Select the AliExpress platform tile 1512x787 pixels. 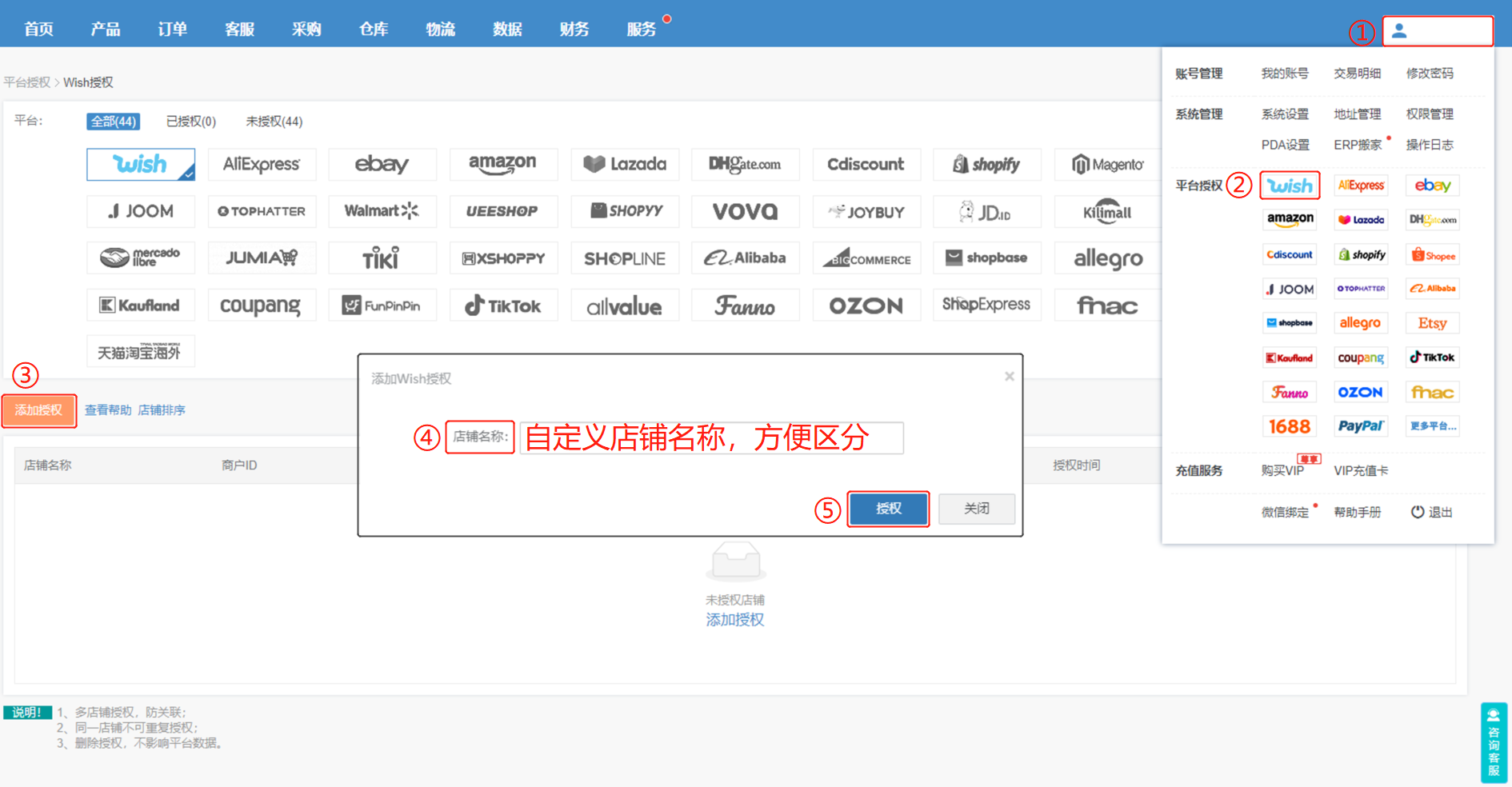click(x=262, y=165)
